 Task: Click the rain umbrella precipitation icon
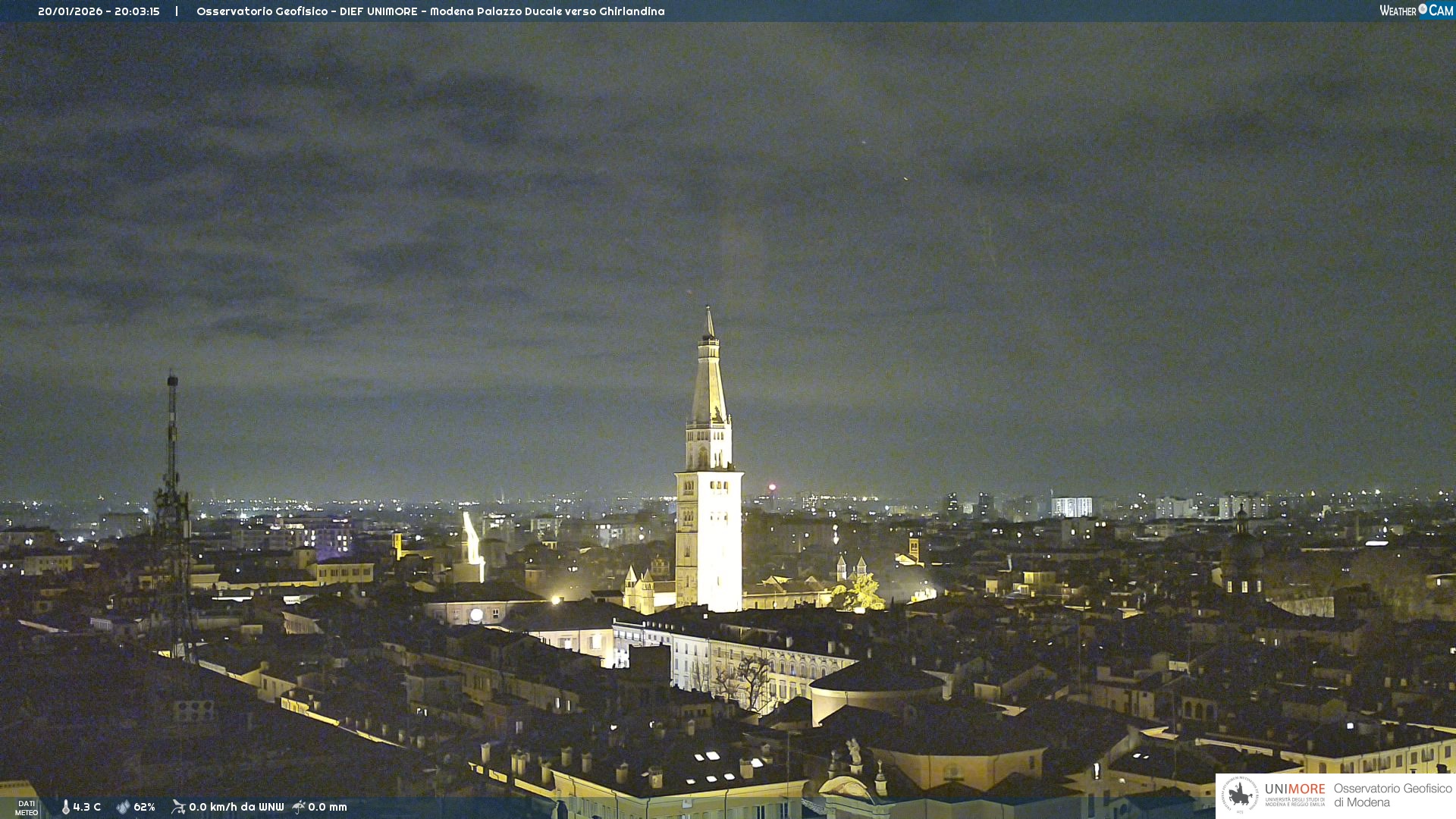[x=299, y=807]
